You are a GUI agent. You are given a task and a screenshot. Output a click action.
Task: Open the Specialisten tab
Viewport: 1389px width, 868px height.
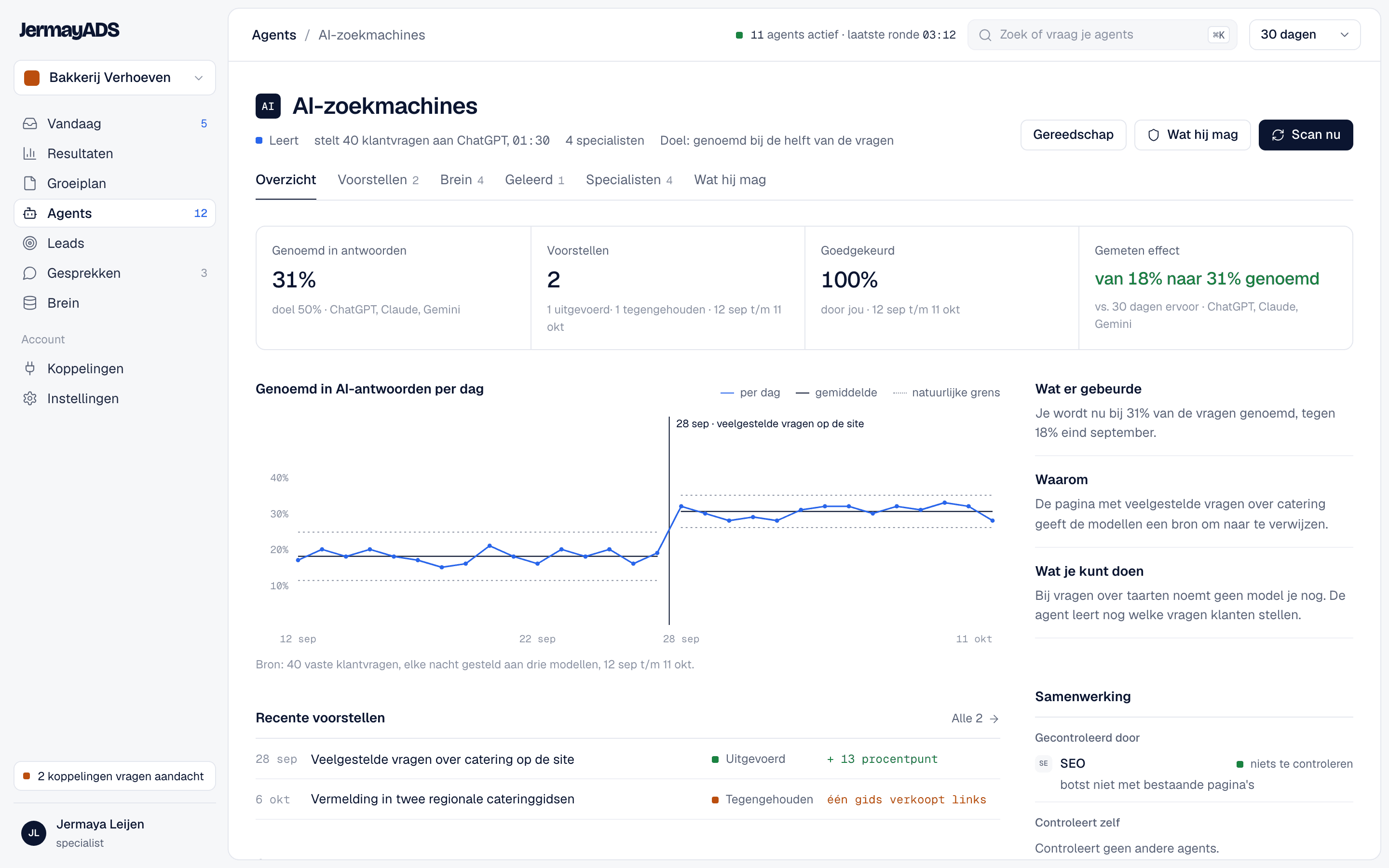(629, 180)
